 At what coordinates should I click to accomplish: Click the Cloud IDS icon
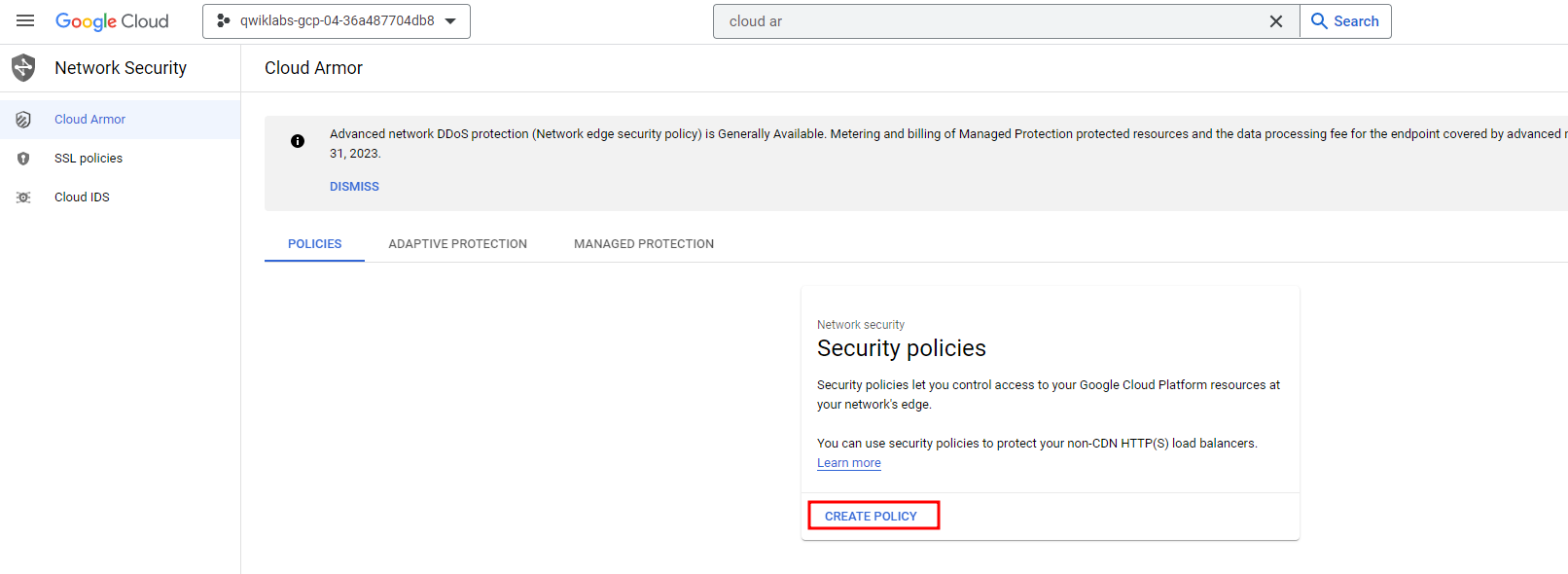23,197
